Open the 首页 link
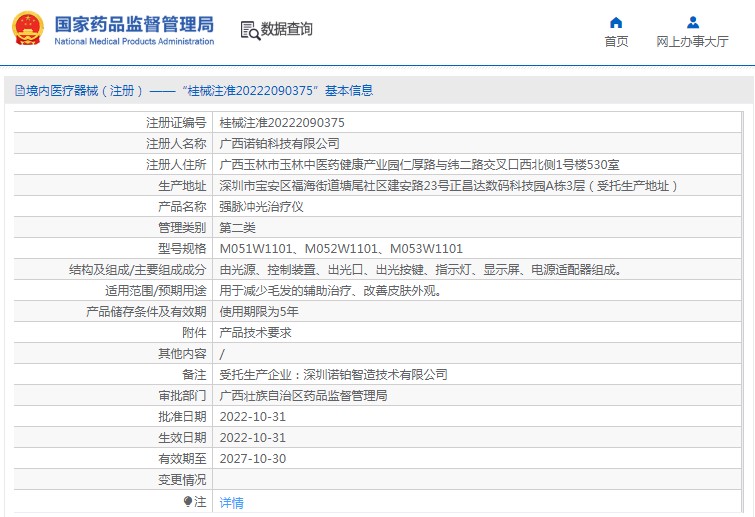The width and height of the screenshot is (755, 517). tap(616, 41)
